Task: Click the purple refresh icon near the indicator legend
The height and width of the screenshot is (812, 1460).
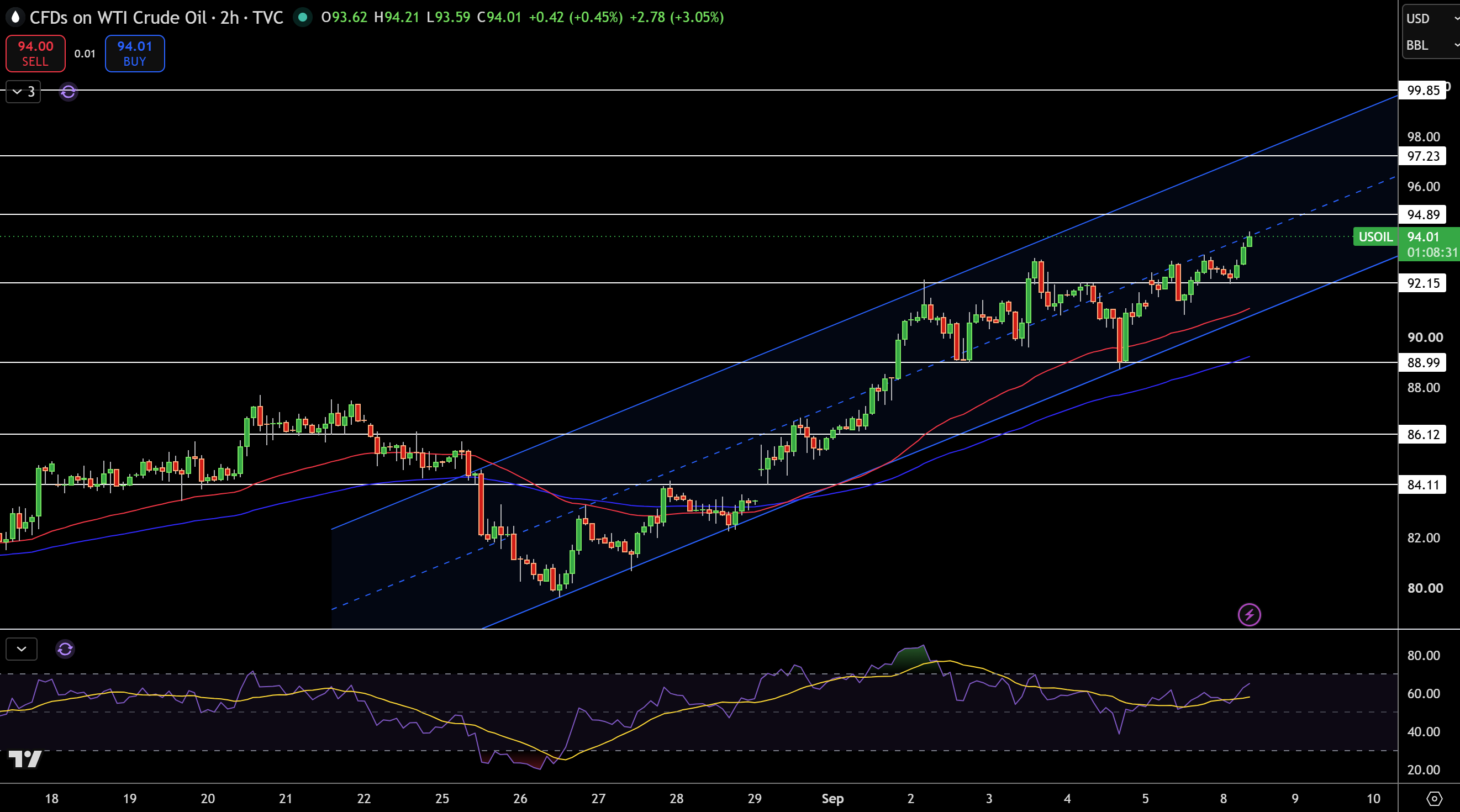Action: tap(68, 91)
